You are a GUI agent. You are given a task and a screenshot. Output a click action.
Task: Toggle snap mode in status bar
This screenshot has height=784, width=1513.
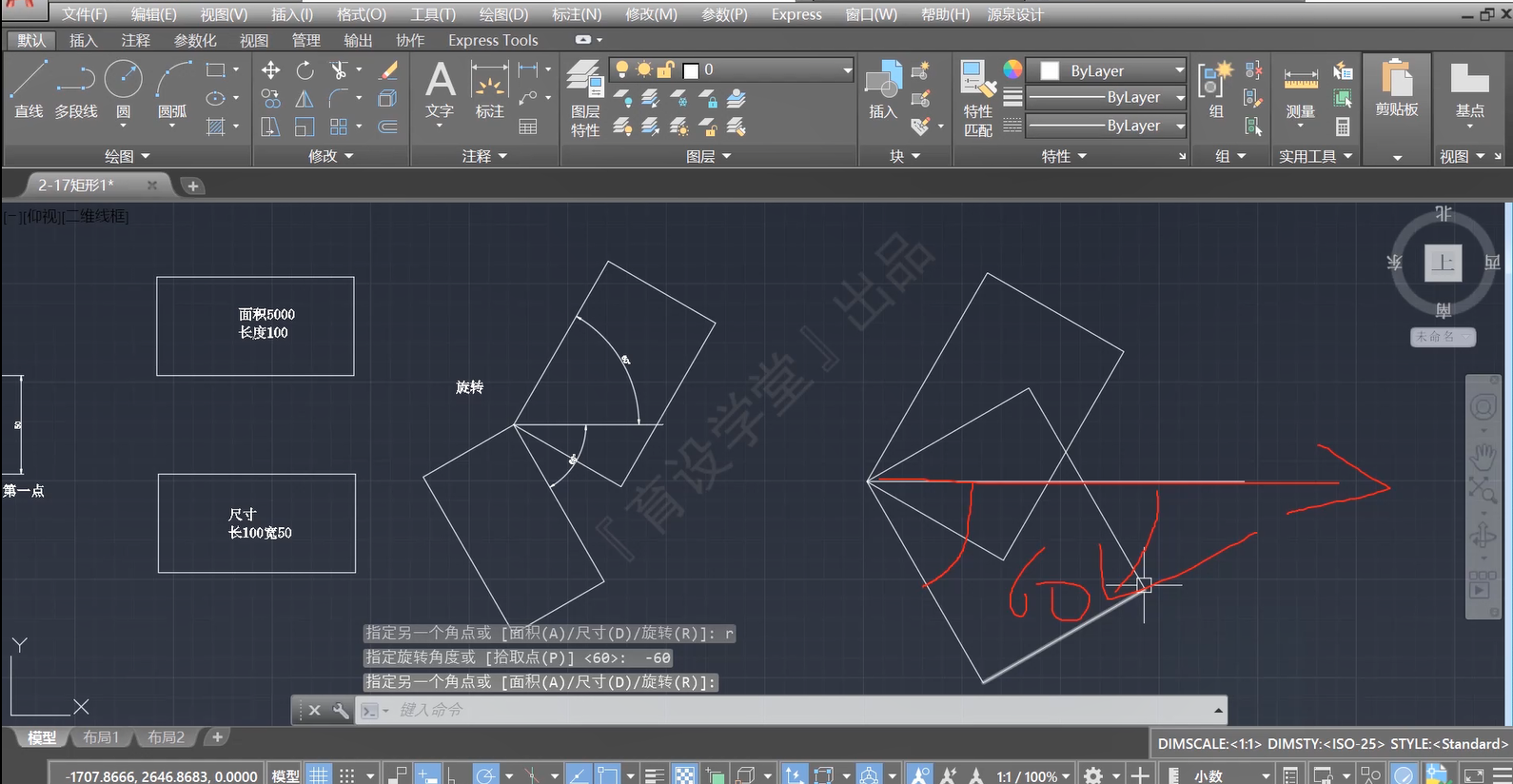tap(347, 775)
